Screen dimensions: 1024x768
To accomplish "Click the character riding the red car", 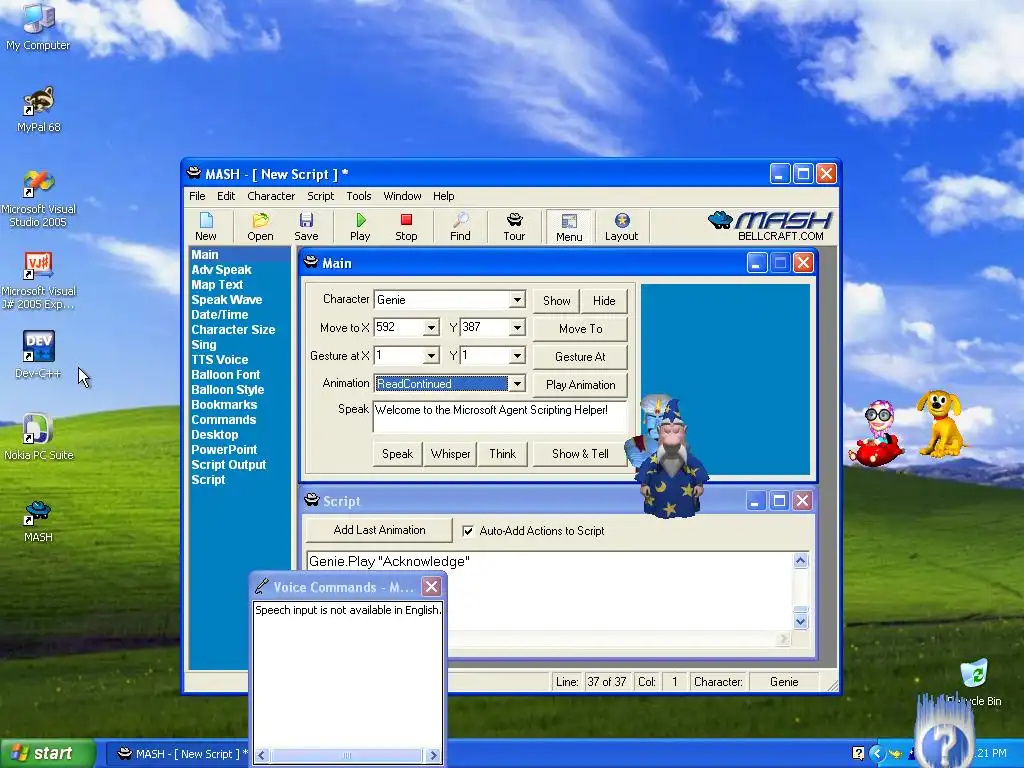I will [876, 434].
